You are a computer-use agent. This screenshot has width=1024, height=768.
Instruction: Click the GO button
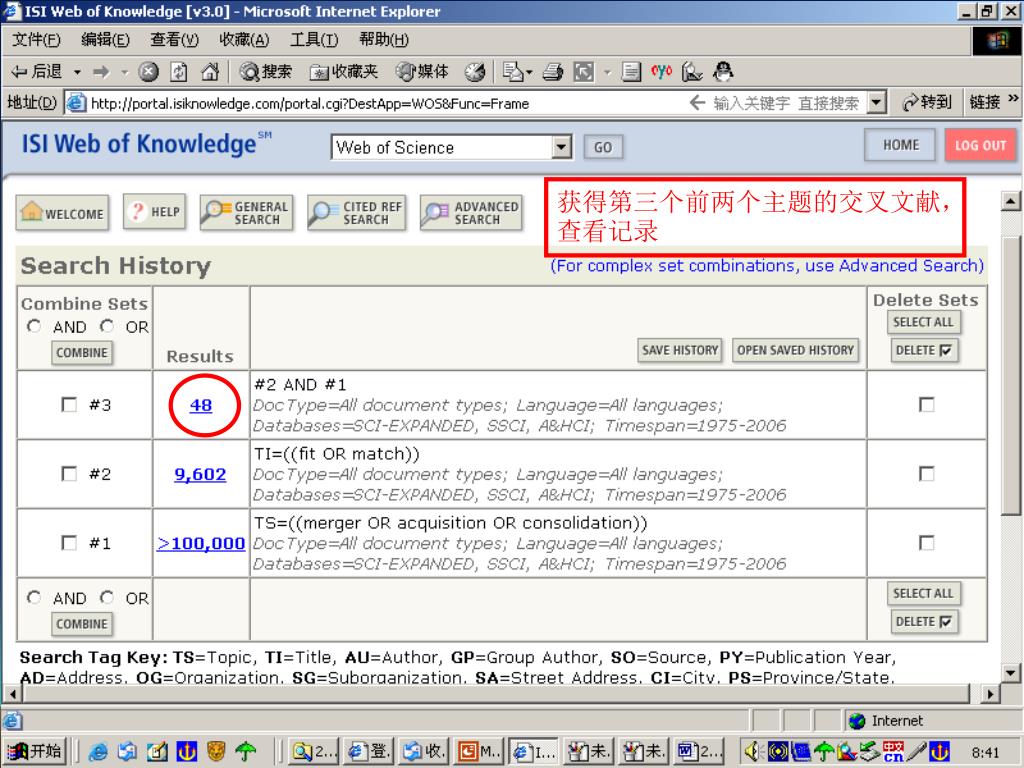pyautogui.click(x=603, y=147)
